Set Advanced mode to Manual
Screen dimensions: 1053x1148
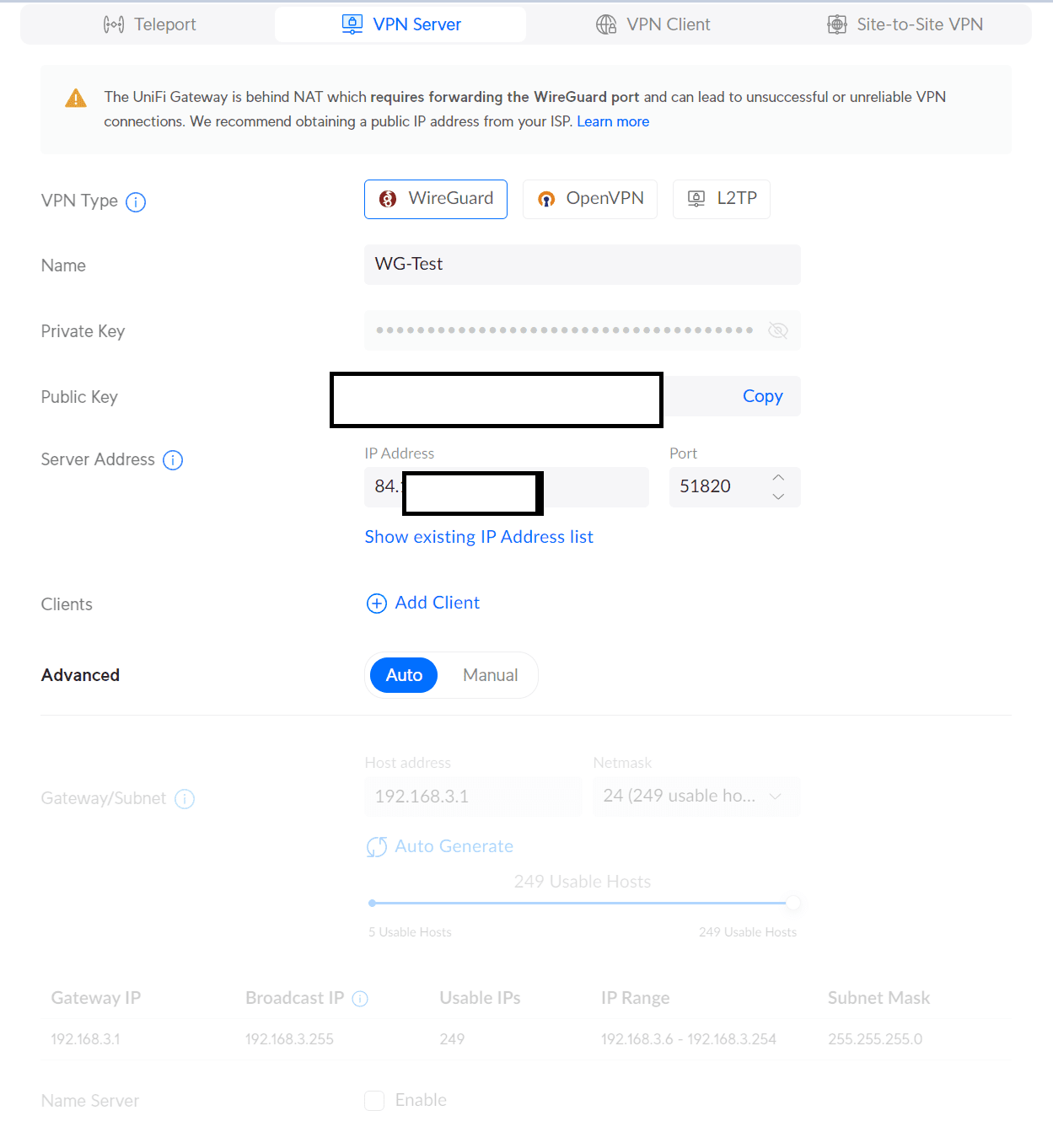tap(491, 675)
